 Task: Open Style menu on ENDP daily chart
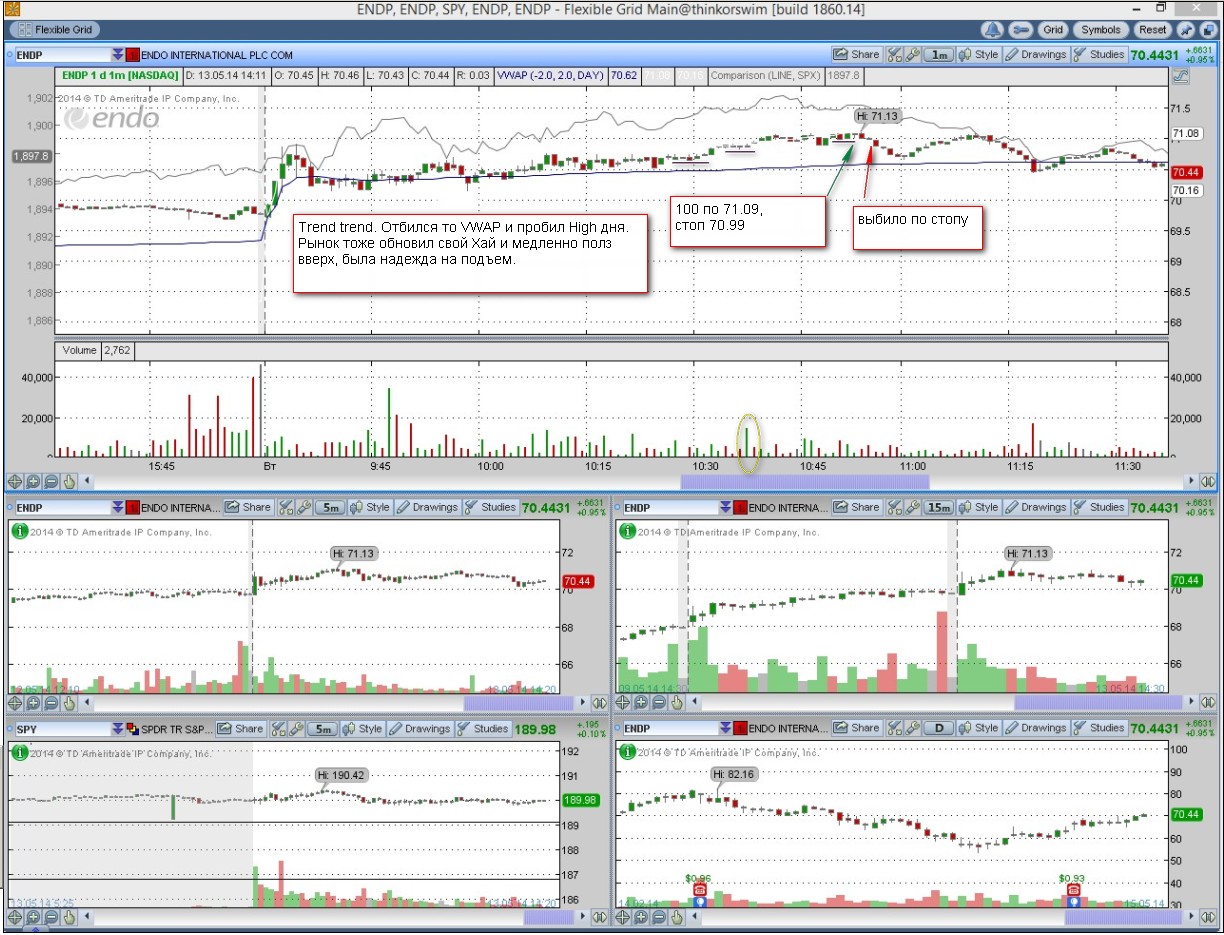point(979,729)
